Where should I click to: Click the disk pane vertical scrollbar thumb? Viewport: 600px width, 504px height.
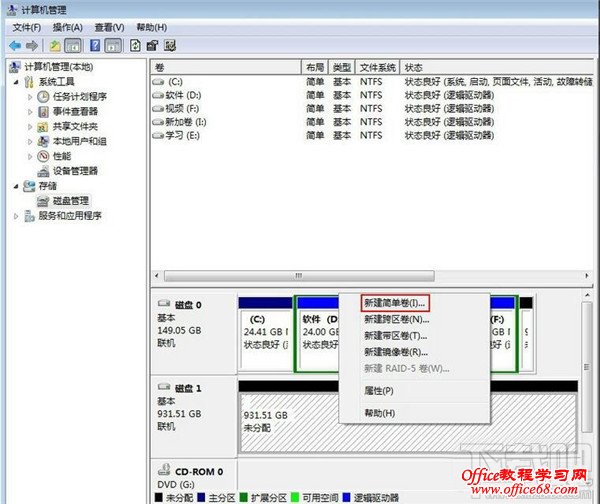(x=587, y=367)
